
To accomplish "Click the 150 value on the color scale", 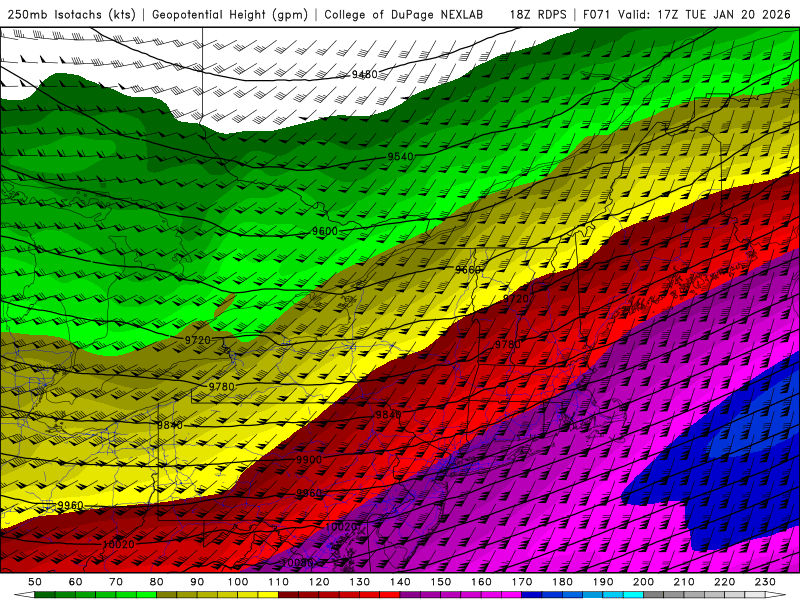I will (441, 582).
